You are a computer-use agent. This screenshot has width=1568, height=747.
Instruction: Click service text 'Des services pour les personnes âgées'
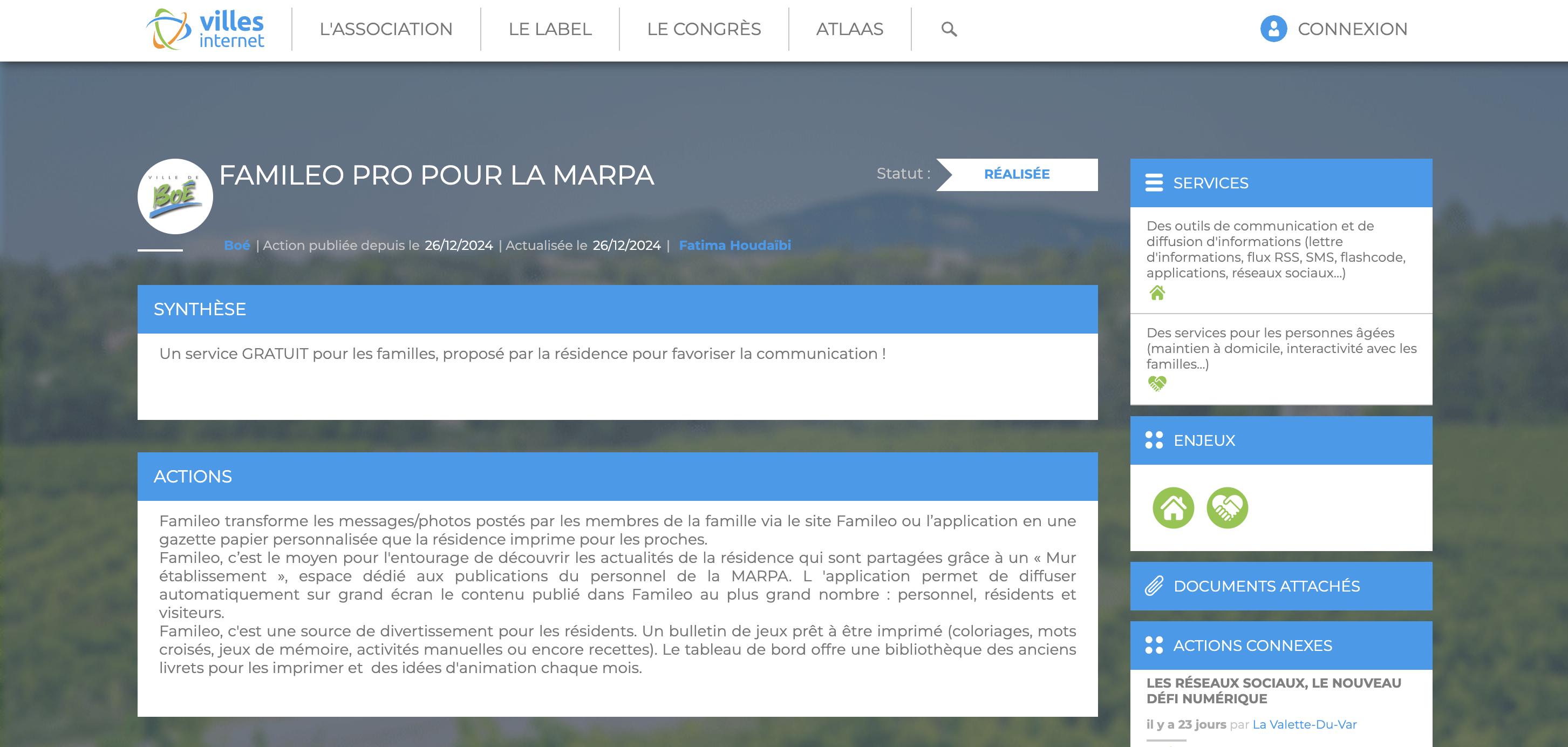pyautogui.click(x=1281, y=348)
